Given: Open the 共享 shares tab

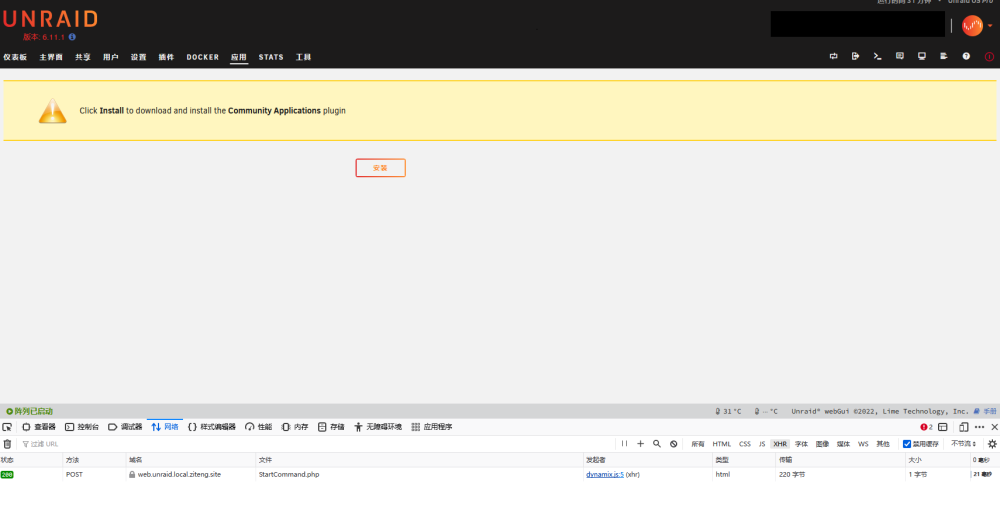Looking at the screenshot, I should (x=83, y=57).
